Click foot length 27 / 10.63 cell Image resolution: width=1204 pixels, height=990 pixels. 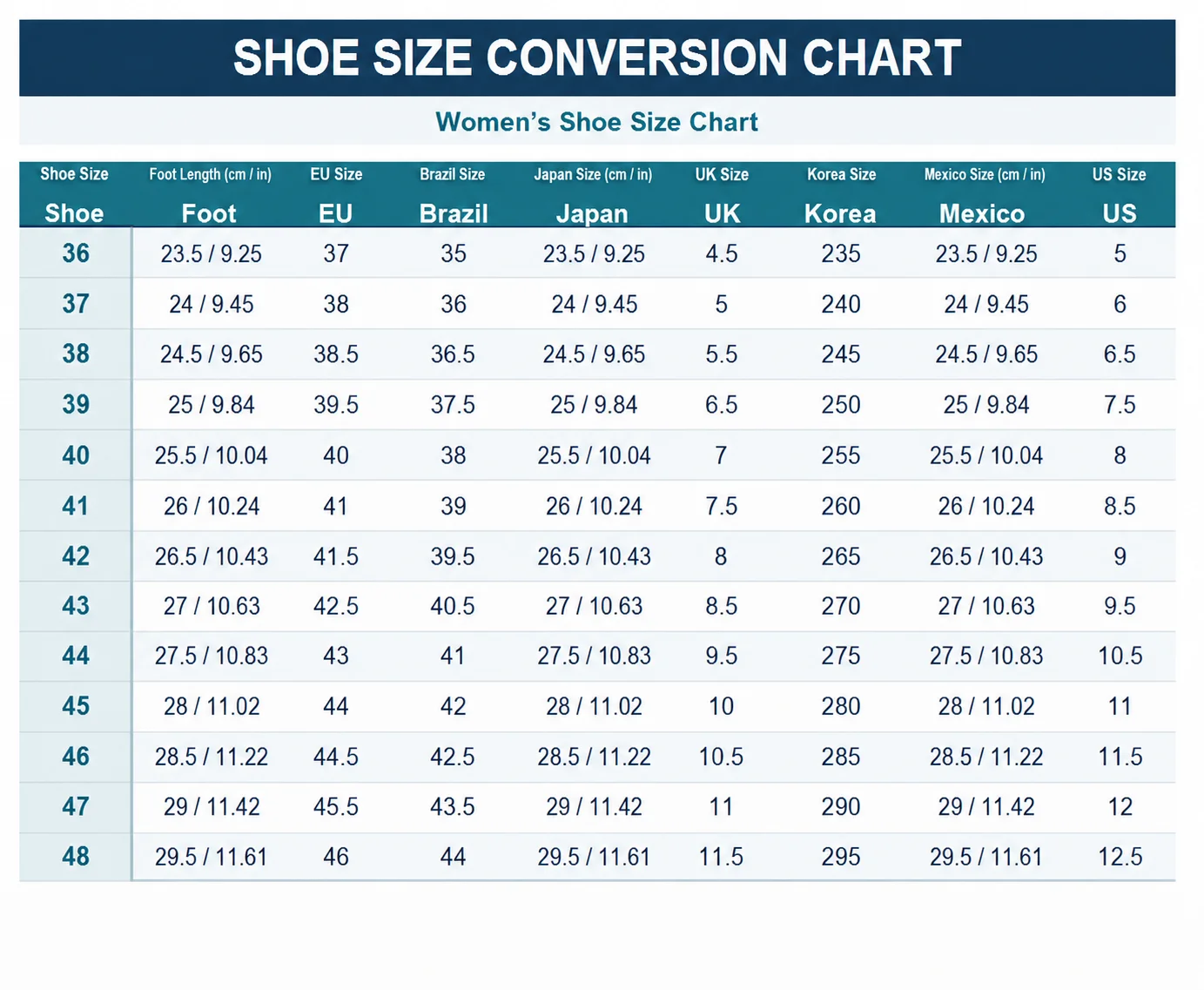pyautogui.click(x=212, y=606)
